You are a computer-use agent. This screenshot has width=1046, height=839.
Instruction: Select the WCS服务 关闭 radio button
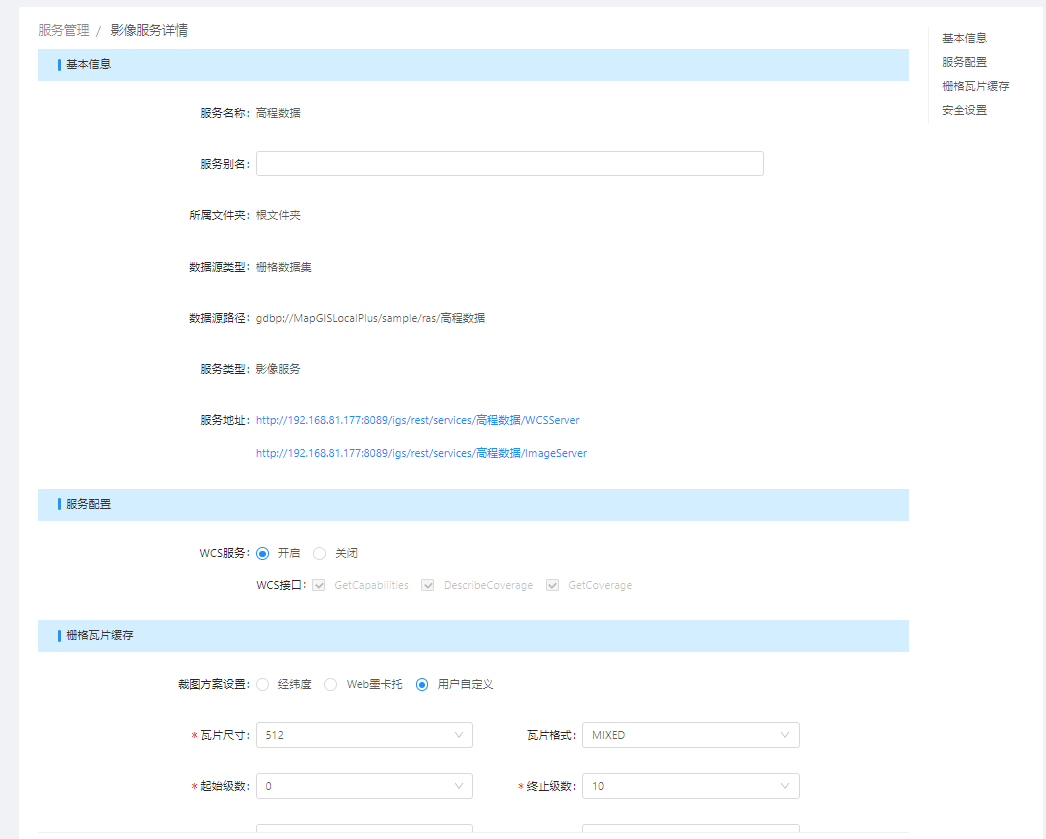320,553
